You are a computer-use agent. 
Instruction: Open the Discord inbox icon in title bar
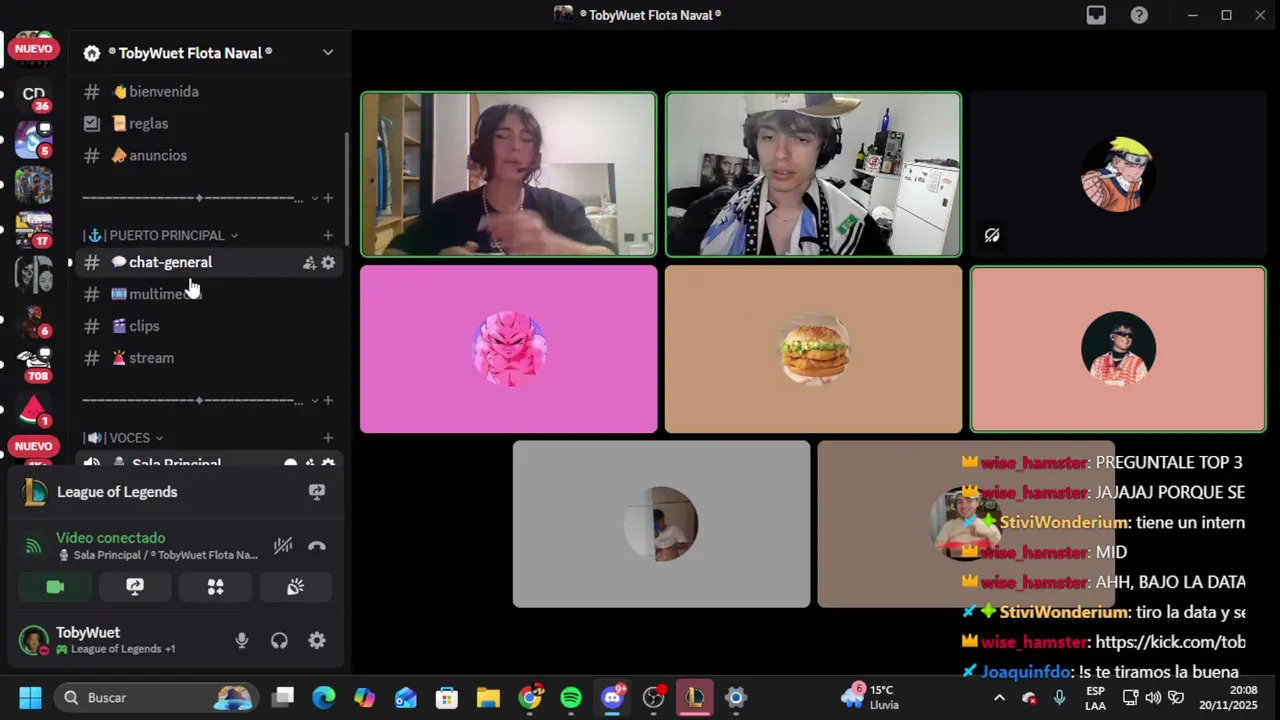pyautogui.click(x=1096, y=15)
